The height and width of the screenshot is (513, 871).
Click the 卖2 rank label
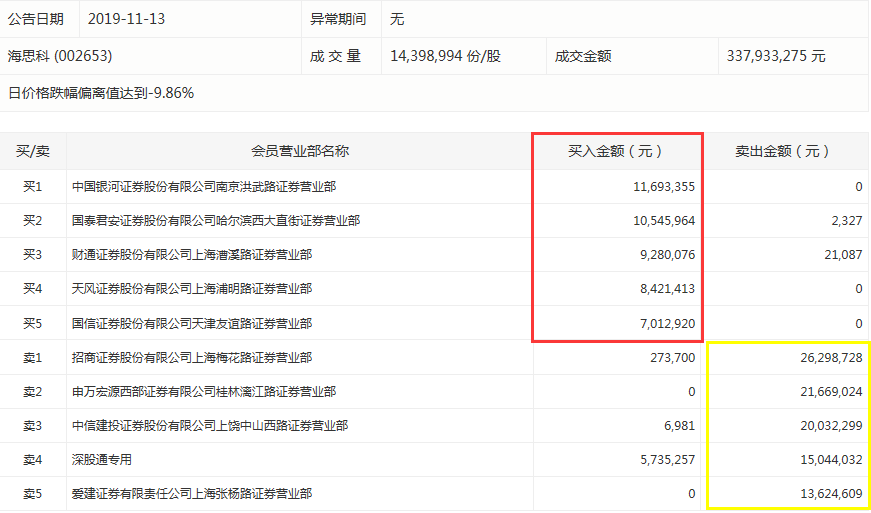pos(32,392)
